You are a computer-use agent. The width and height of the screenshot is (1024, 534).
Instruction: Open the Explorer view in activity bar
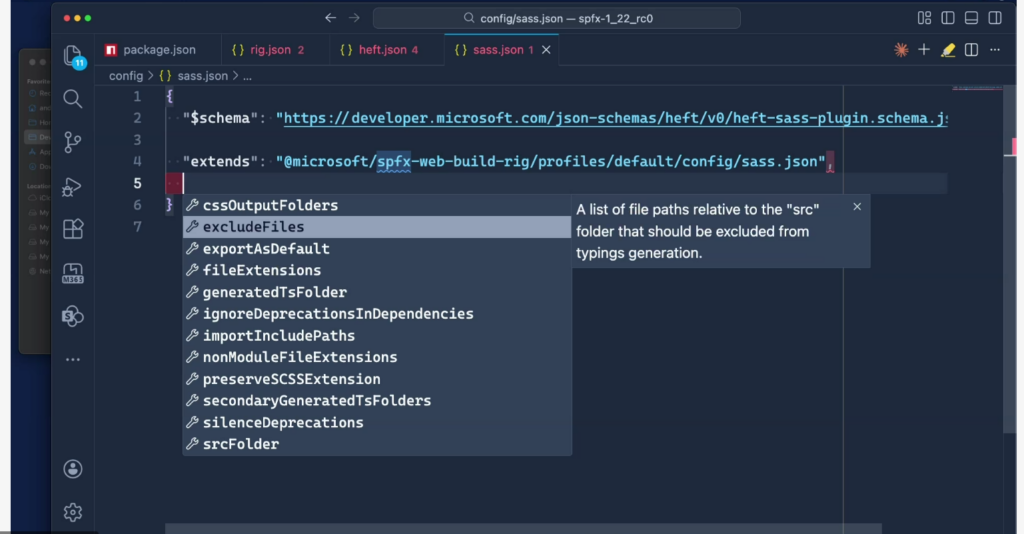72,55
